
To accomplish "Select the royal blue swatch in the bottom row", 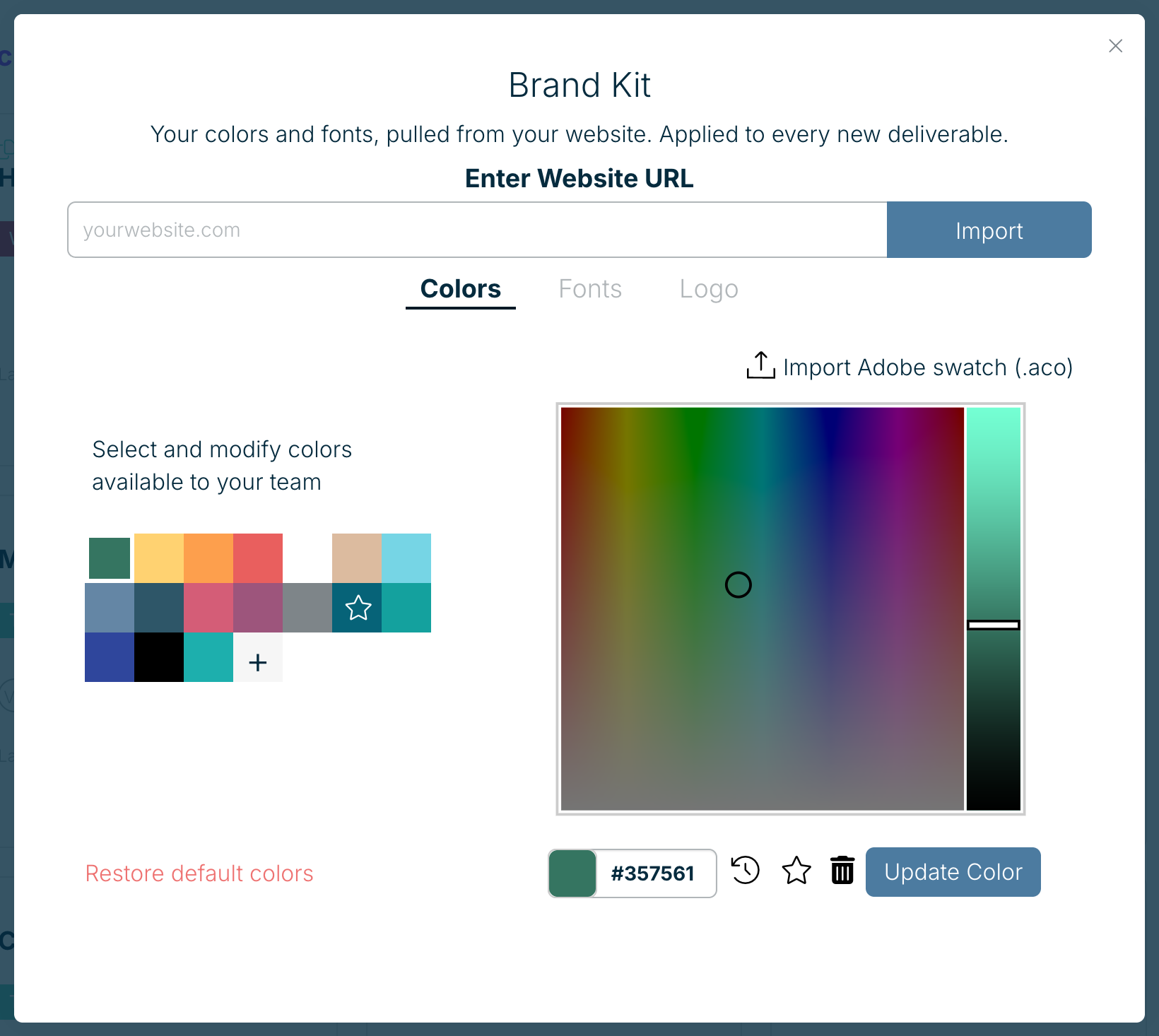I will (x=110, y=657).
